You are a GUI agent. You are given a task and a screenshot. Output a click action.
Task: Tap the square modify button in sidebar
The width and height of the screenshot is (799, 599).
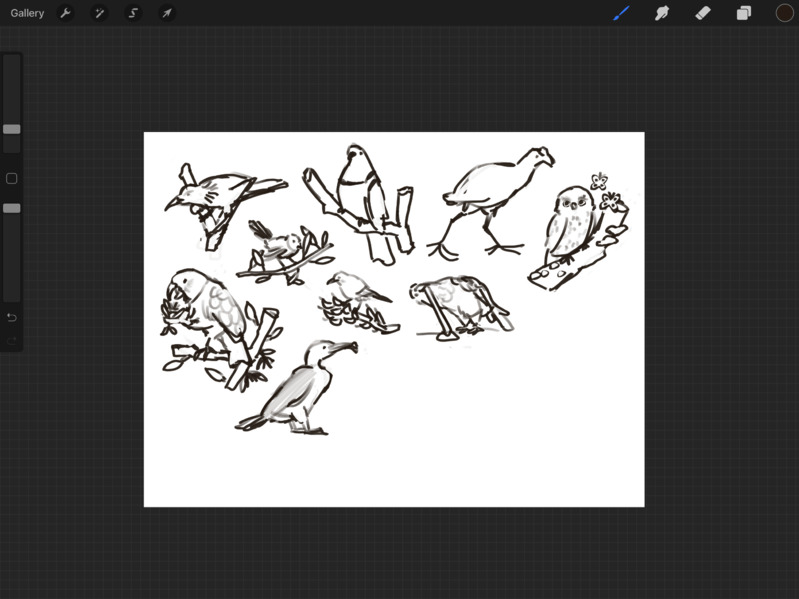pyautogui.click(x=12, y=178)
